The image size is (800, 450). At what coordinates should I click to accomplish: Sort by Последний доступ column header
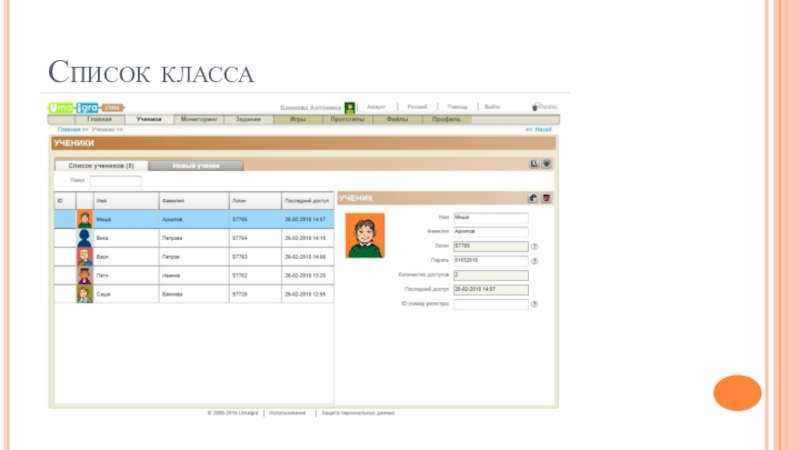point(307,201)
